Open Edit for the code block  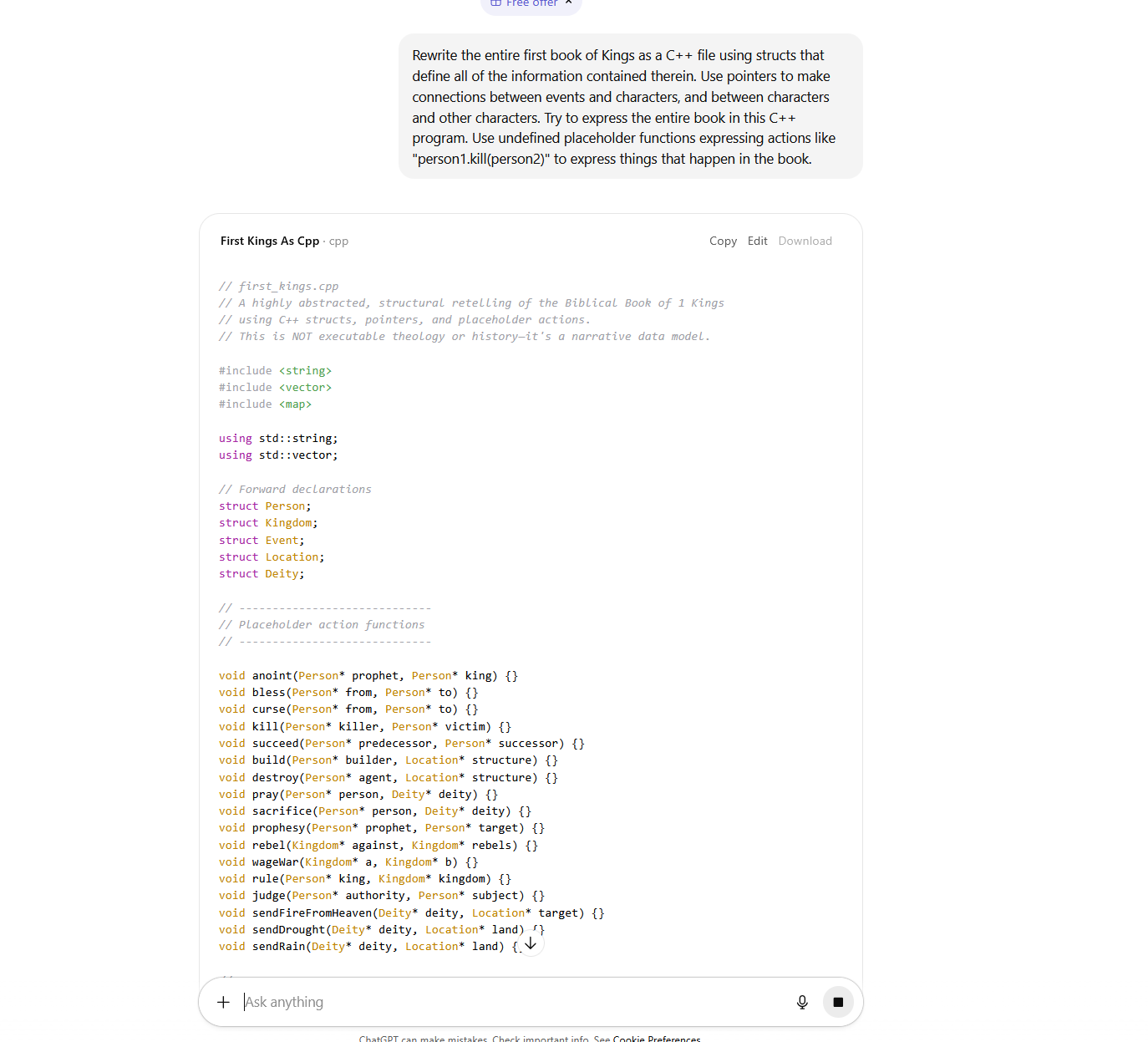click(x=758, y=241)
